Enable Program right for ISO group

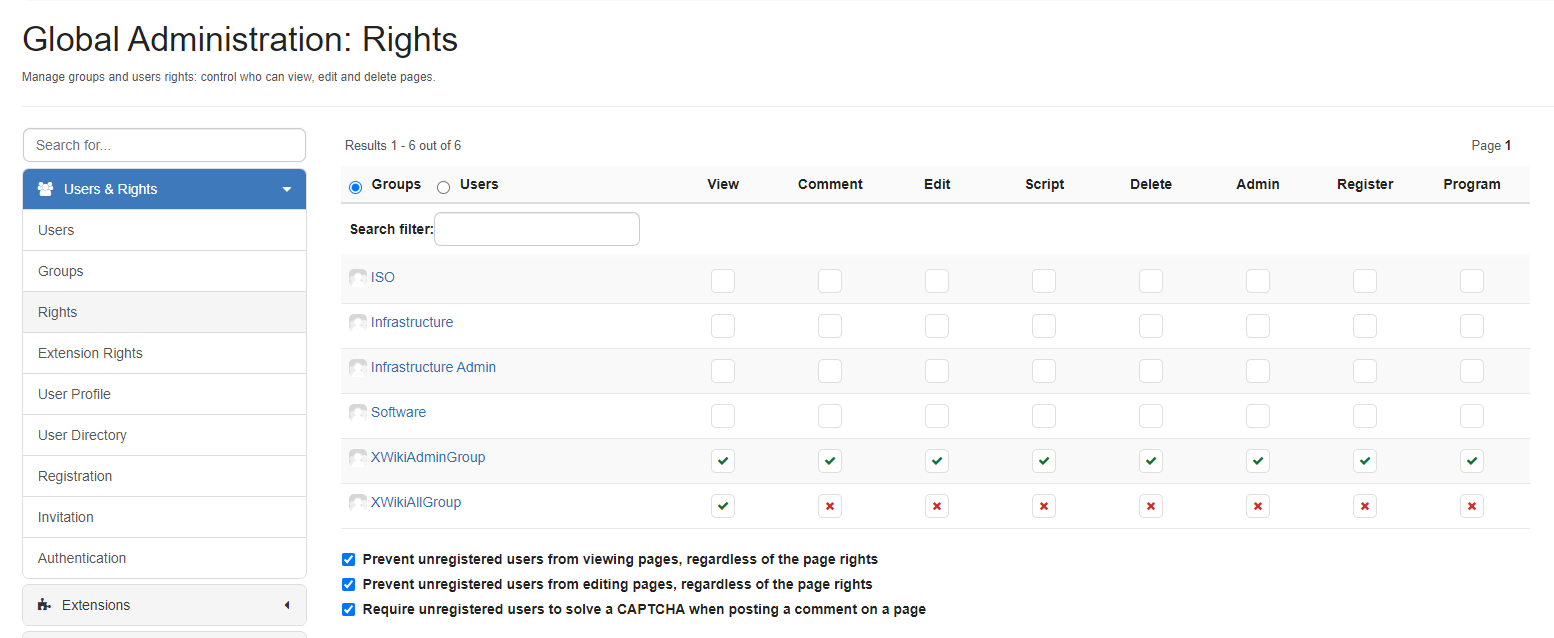click(x=1472, y=281)
